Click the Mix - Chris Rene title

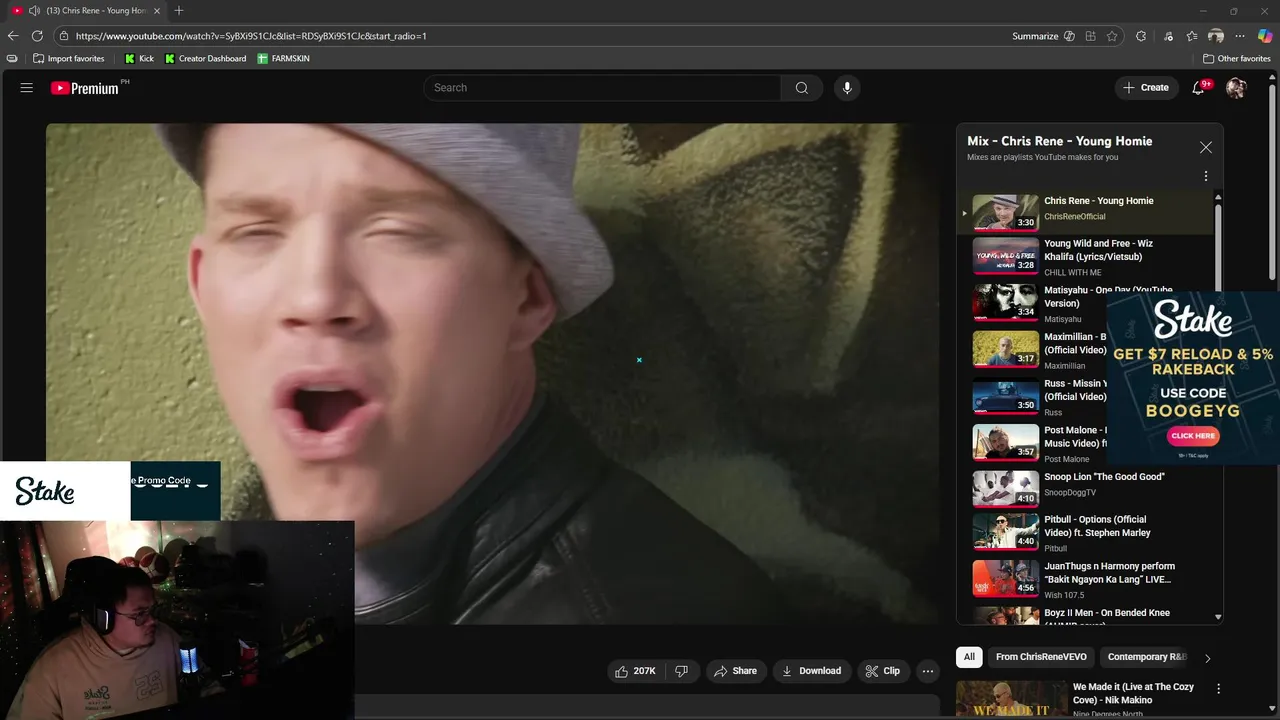pos(1059,141)
